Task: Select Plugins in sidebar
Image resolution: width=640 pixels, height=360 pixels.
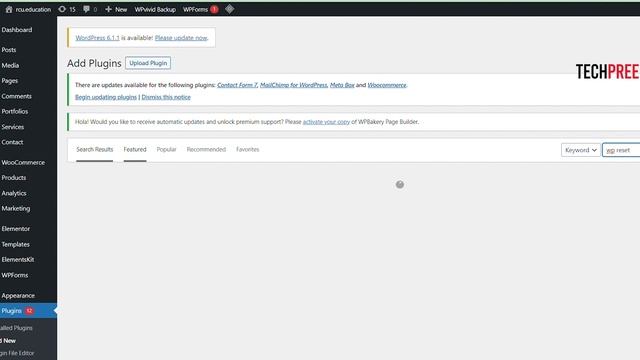Action: coord(11,311)
